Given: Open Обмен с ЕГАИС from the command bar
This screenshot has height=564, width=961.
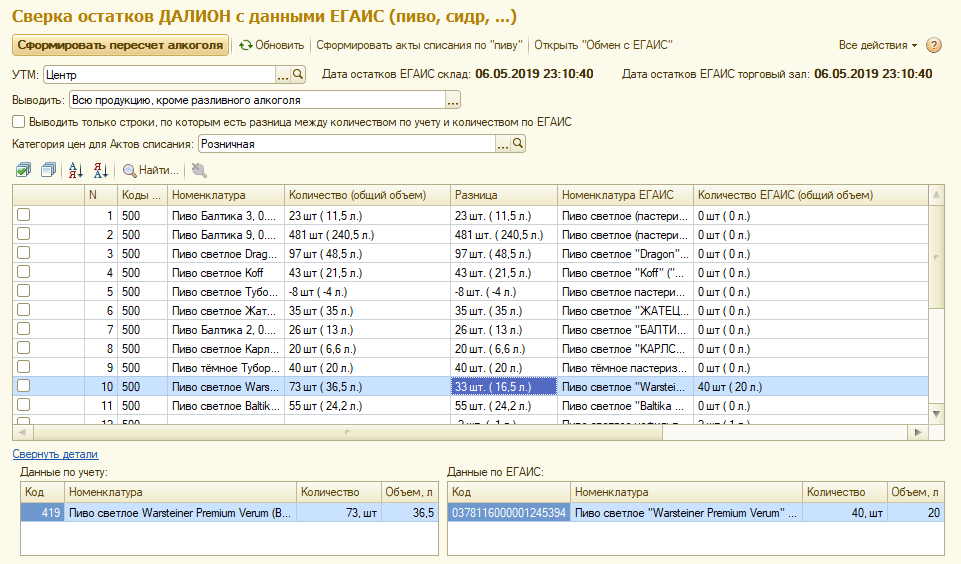Looking at the screenshot, I should pos(602,45).
